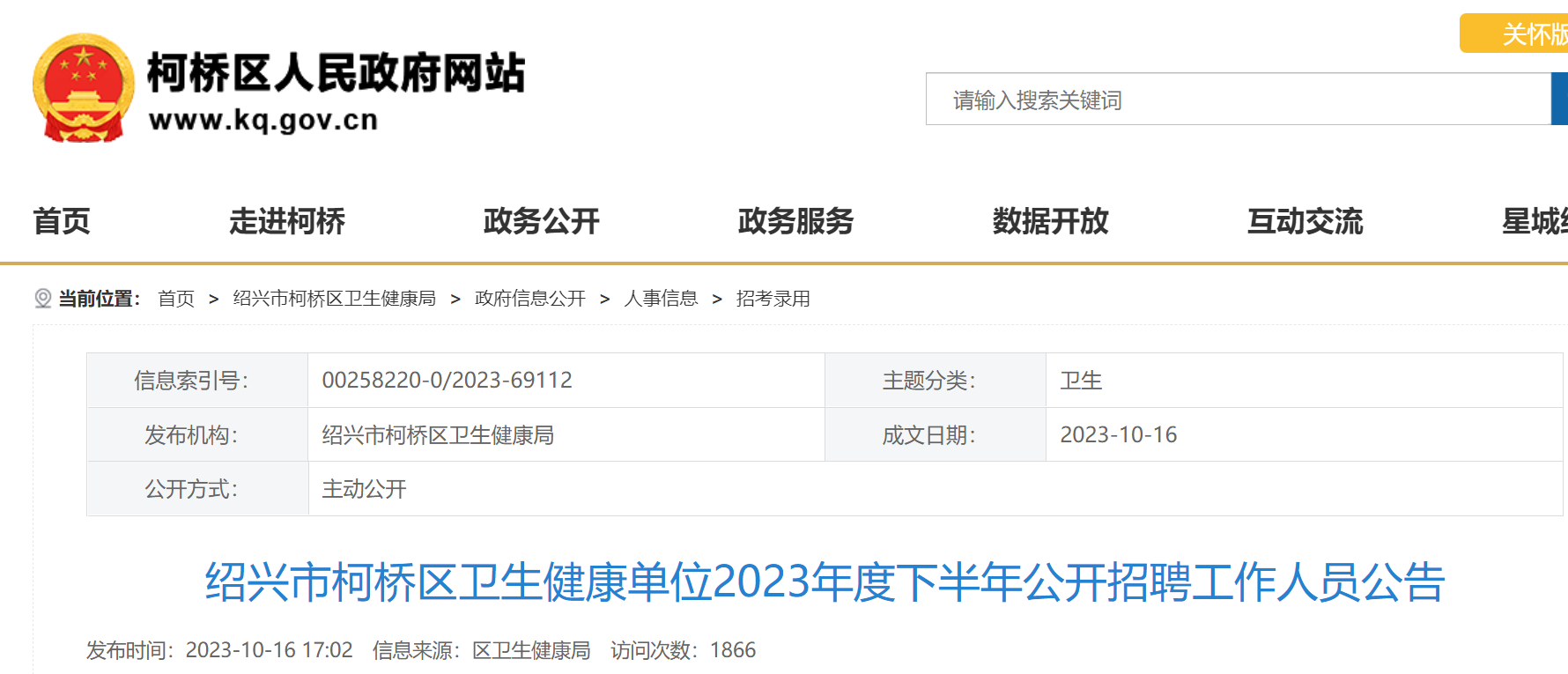This screenshot has height=674, width=1568.
Task: Click the 主动公开 disclosure method value
Action: (x=365, y=489)
